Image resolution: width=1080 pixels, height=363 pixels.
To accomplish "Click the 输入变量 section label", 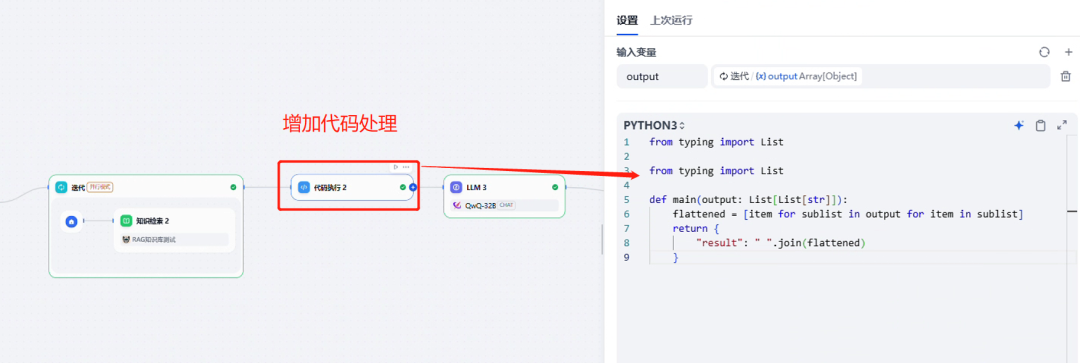I will point(637,52).
